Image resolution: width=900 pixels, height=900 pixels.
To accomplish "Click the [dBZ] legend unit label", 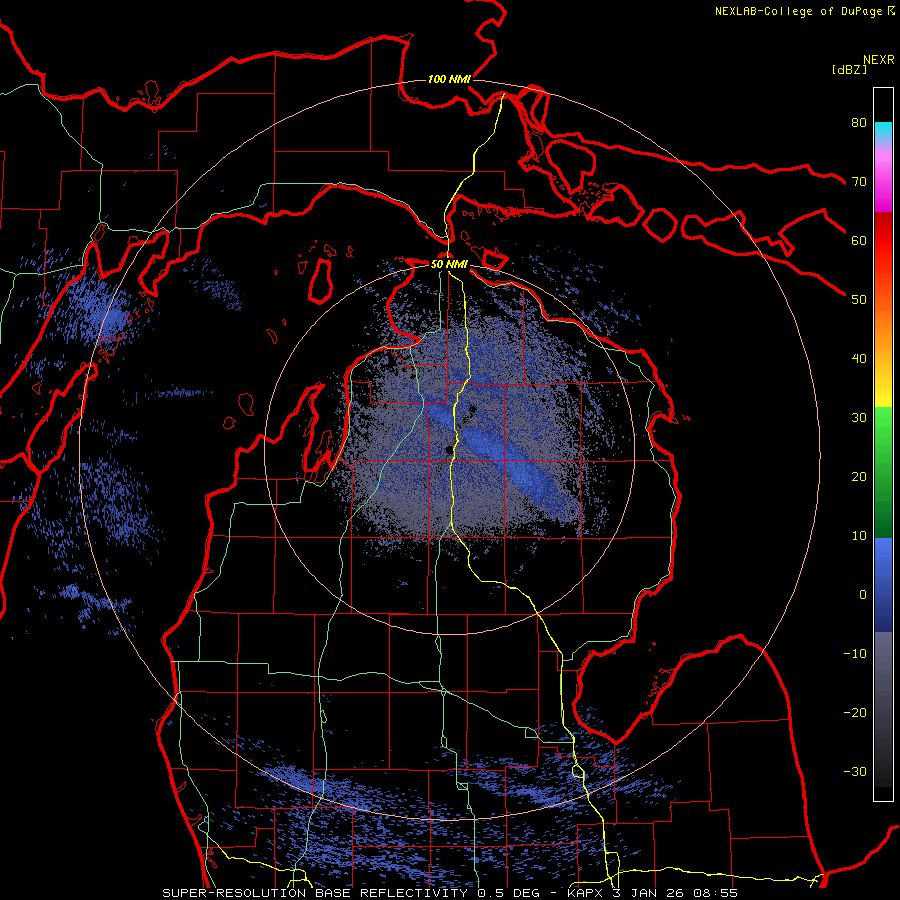I will coord(849,69).
